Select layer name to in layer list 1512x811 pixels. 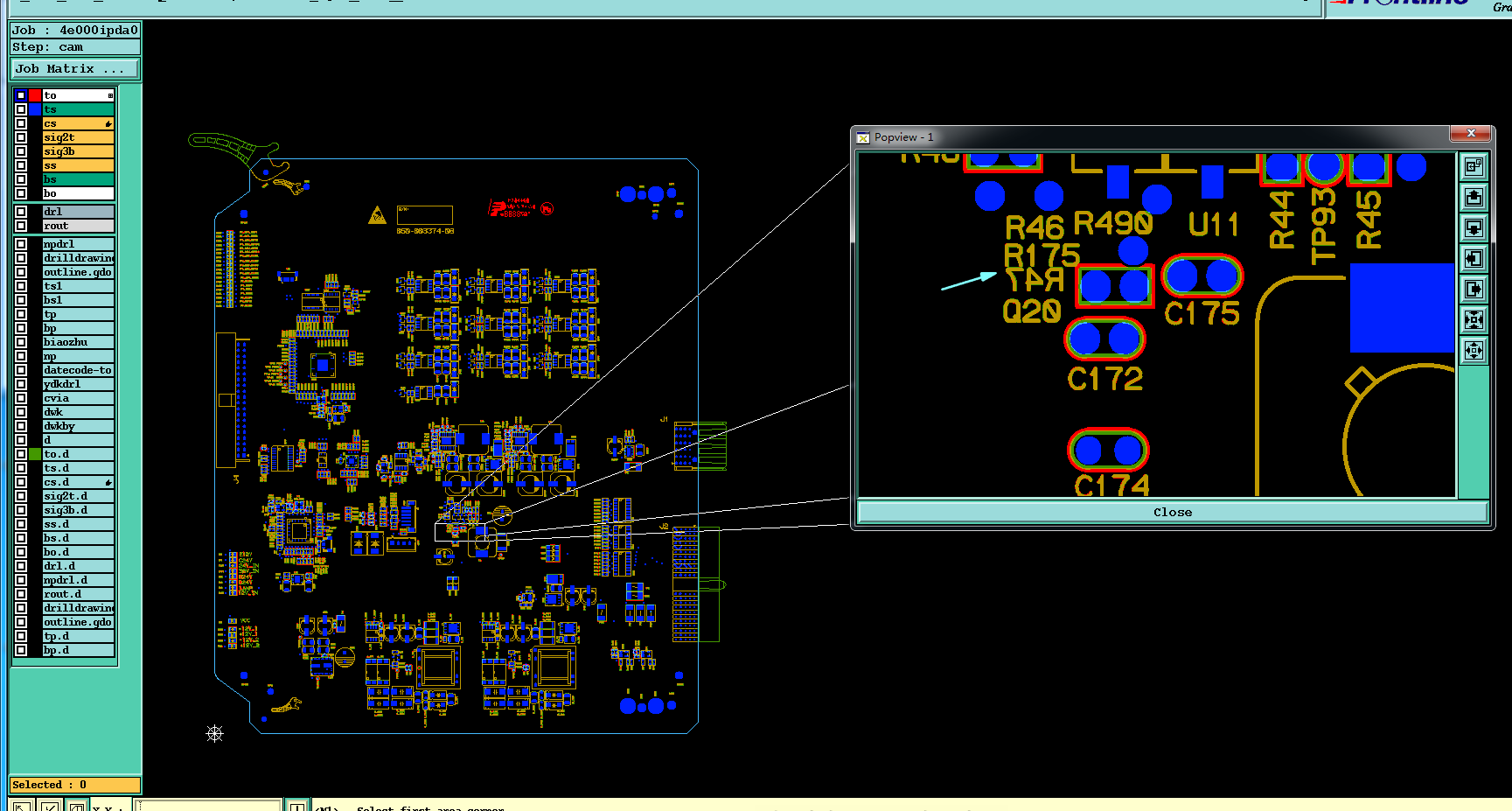pos(79,95)
